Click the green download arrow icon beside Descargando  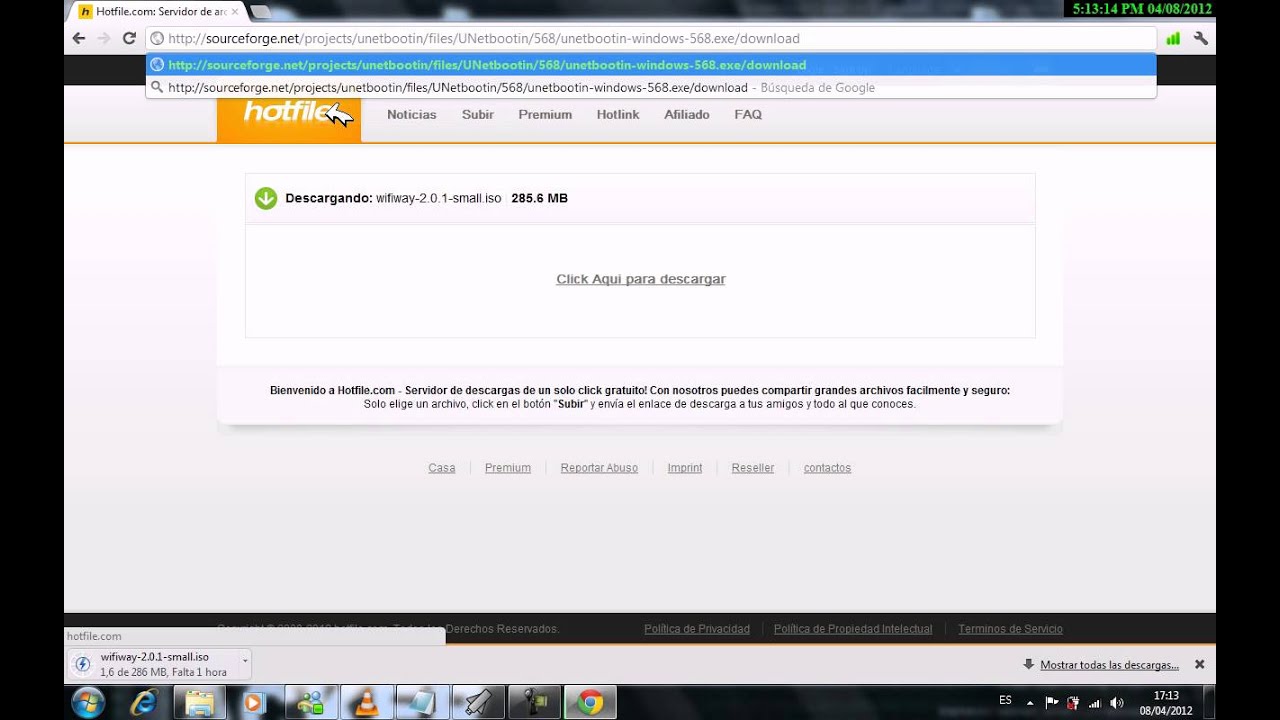(265, 198)
